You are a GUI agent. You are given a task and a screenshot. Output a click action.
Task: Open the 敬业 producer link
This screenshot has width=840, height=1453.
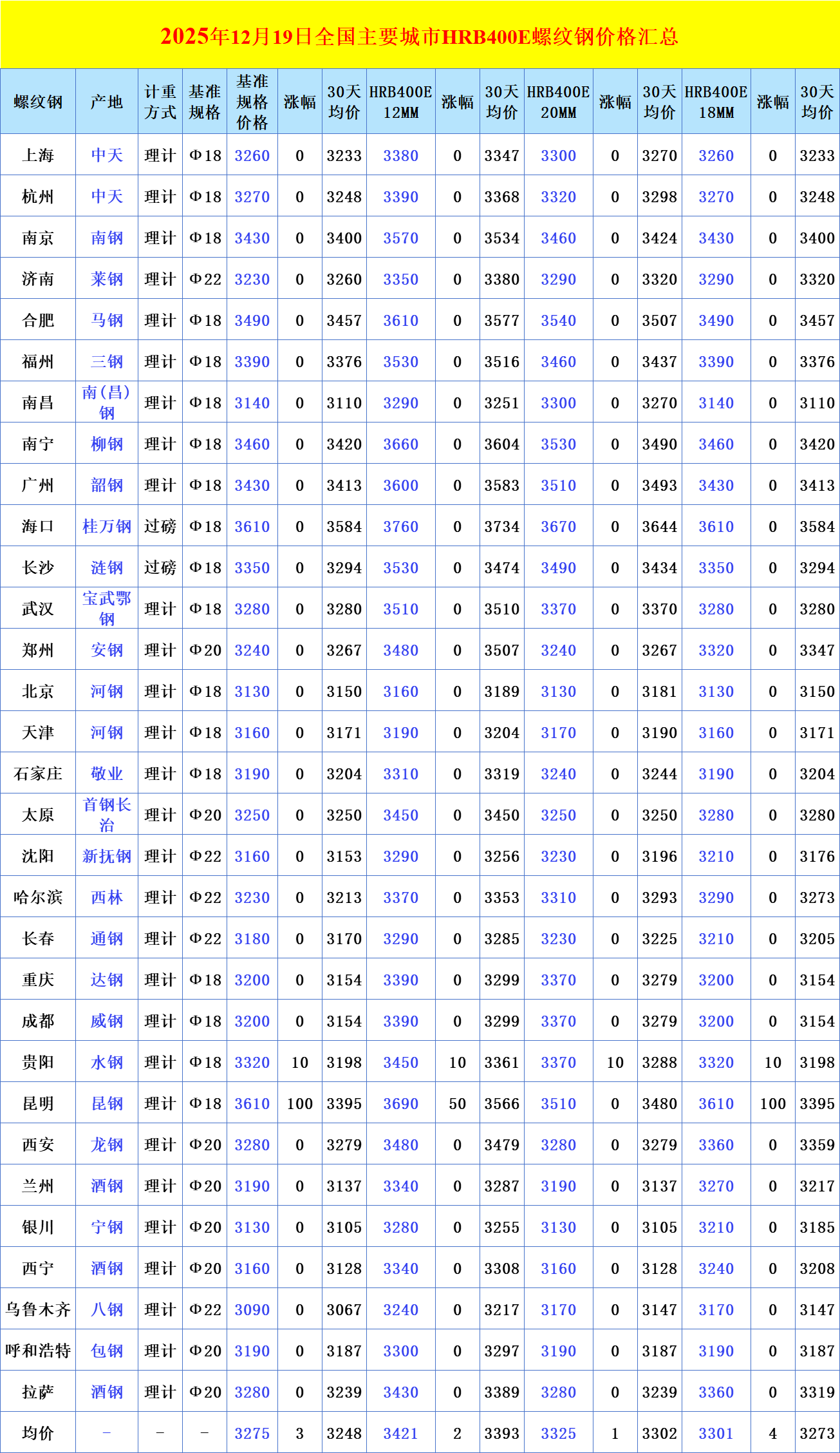point(107,774)
